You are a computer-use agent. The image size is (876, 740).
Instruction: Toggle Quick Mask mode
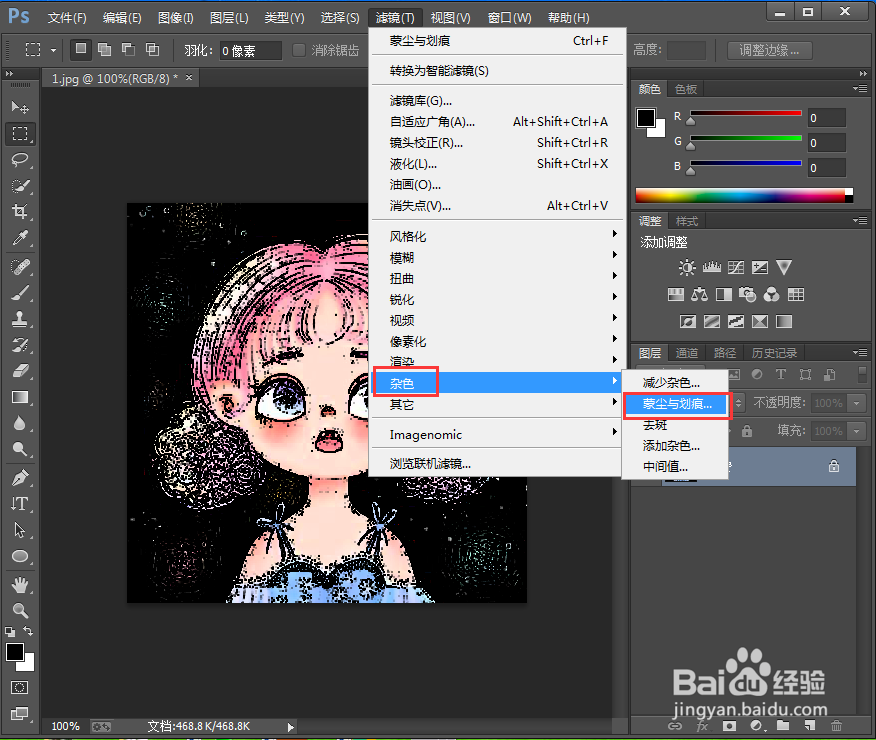(20, 687)
